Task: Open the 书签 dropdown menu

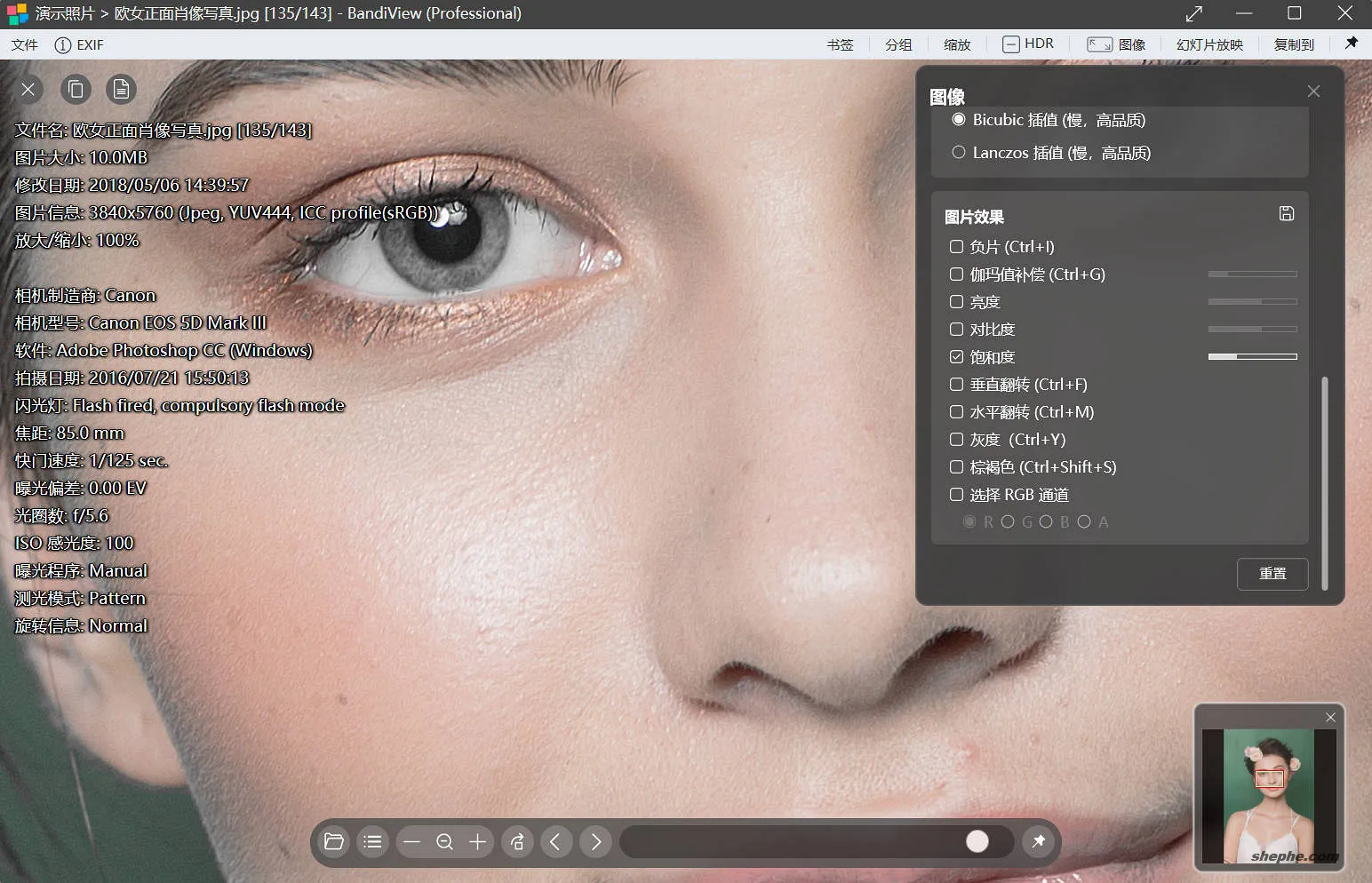Action: tap(840, 44)
